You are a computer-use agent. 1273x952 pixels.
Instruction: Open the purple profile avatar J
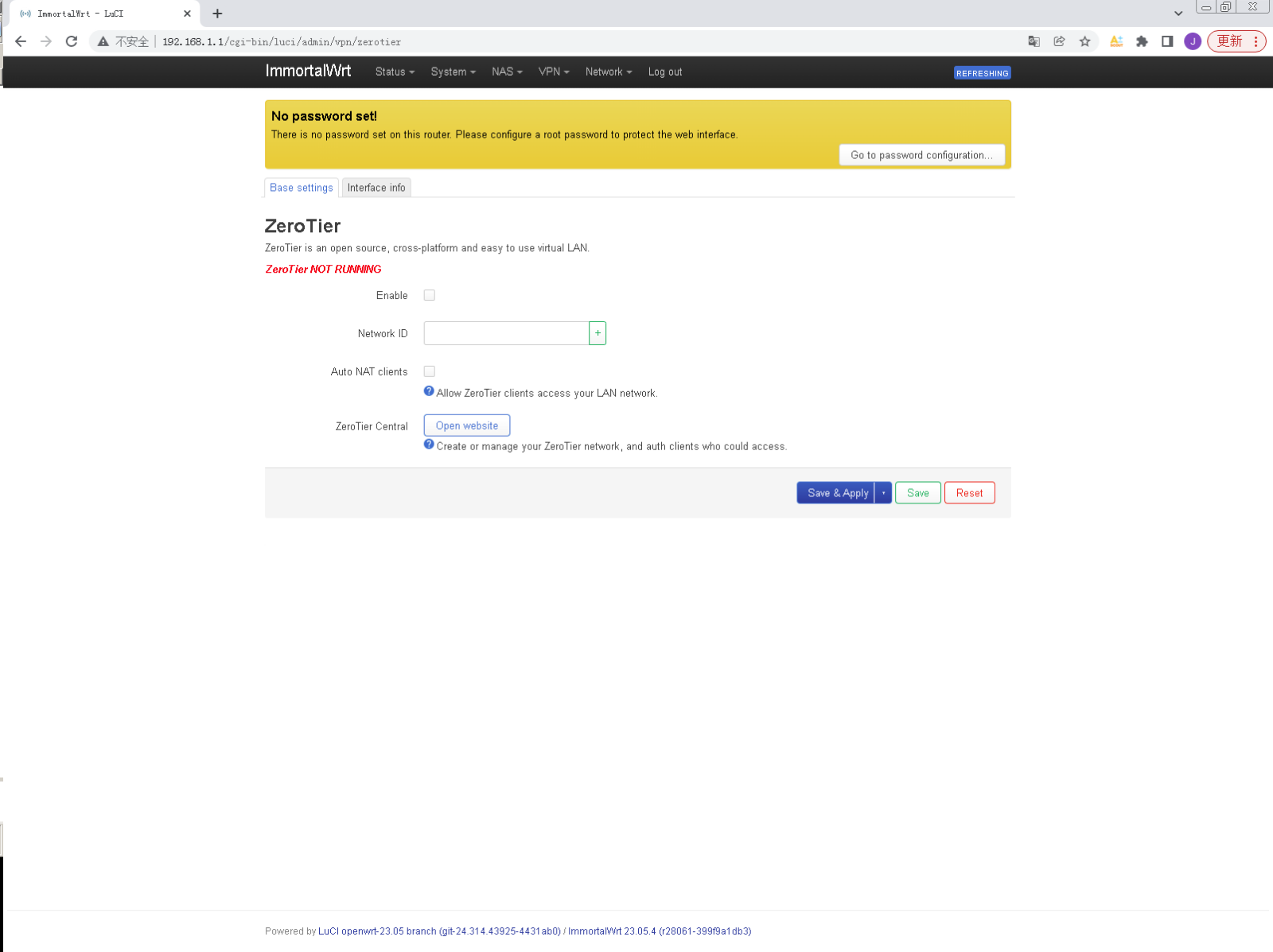click(1192, 41)
